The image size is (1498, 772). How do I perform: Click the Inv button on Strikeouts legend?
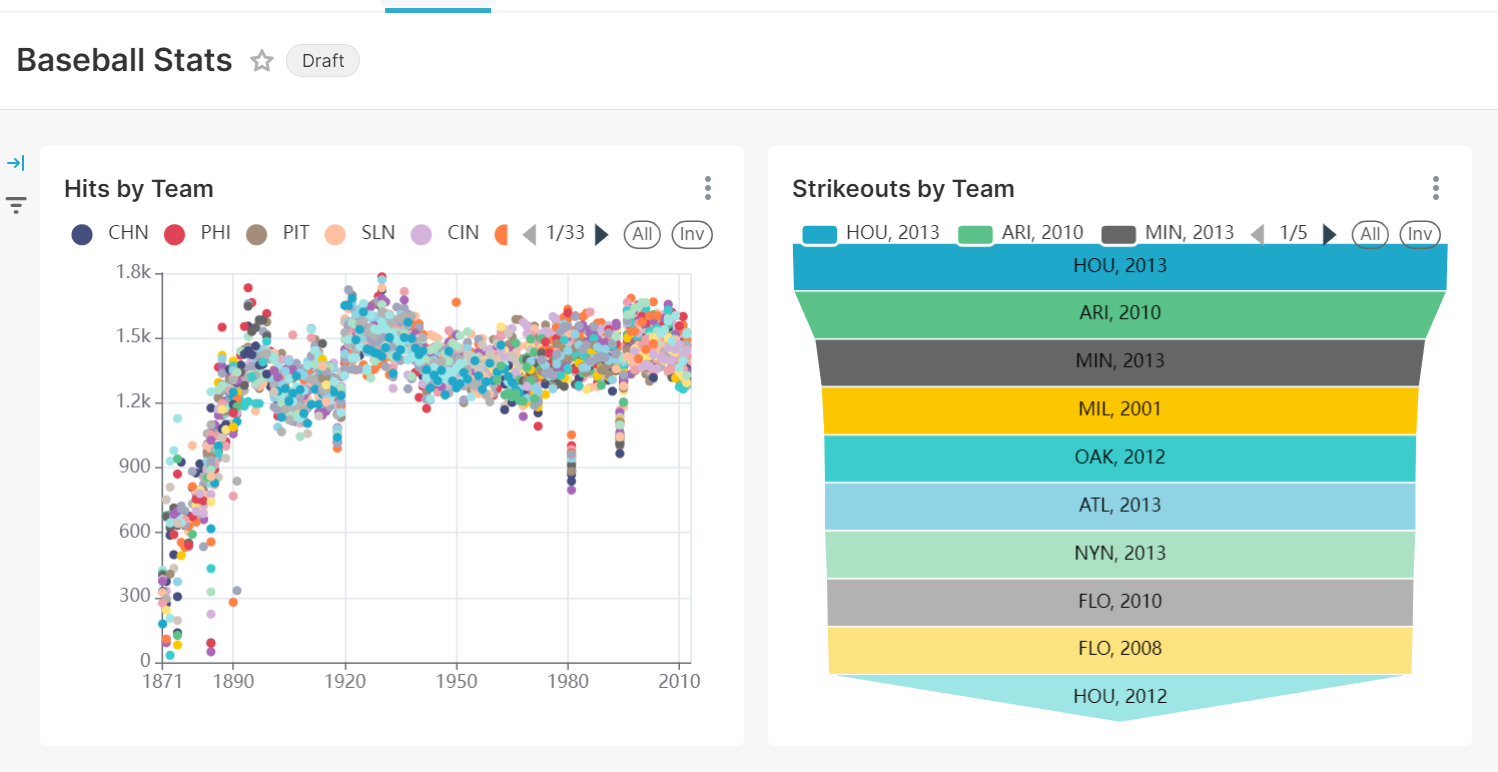[x=1420, y=234]
